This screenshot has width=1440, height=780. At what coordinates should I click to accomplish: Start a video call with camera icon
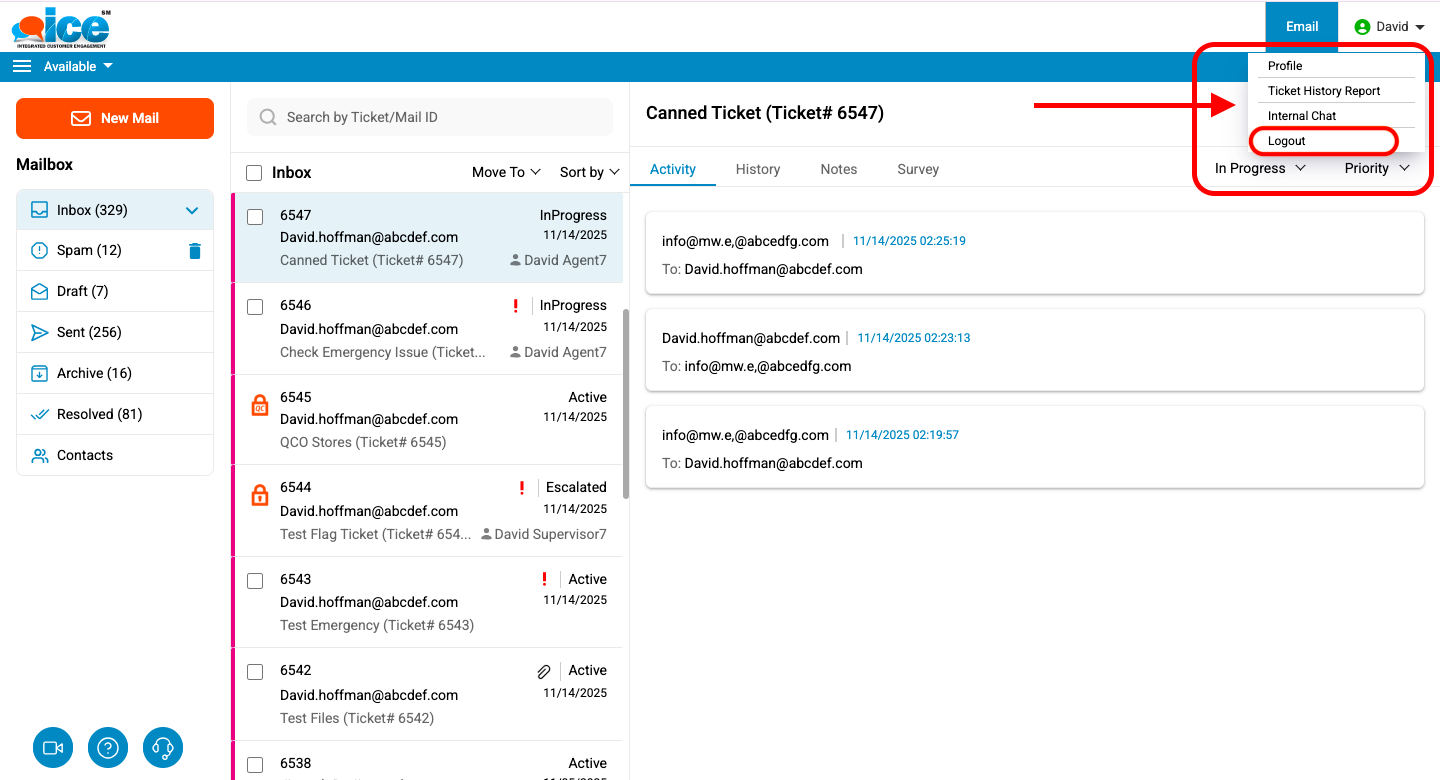click(x=53, y=748)
